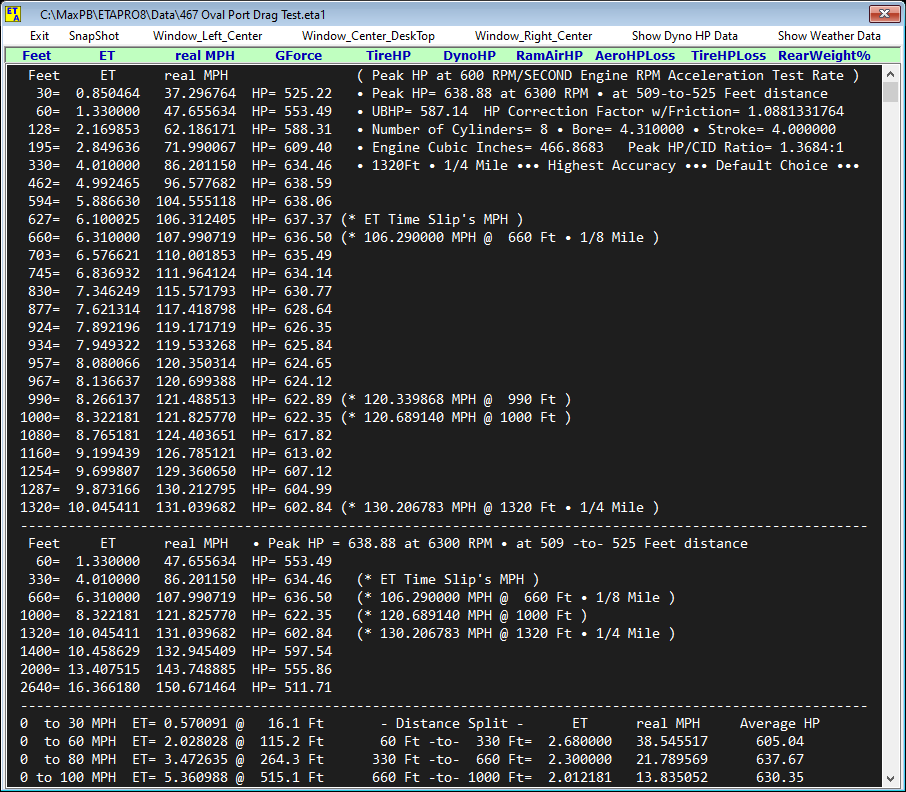Show the DynoHP column data

click(469, 56)
